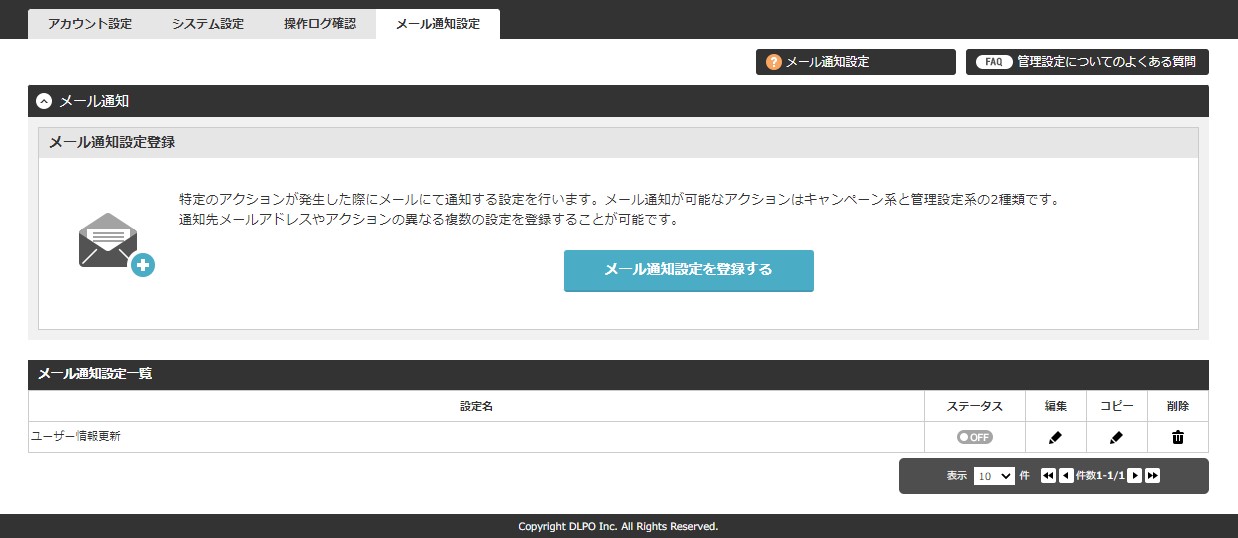This screenshot has width=1238, height=538.
Task: Click the 件数1-1/1 page count text
Action: (1100, 476)
